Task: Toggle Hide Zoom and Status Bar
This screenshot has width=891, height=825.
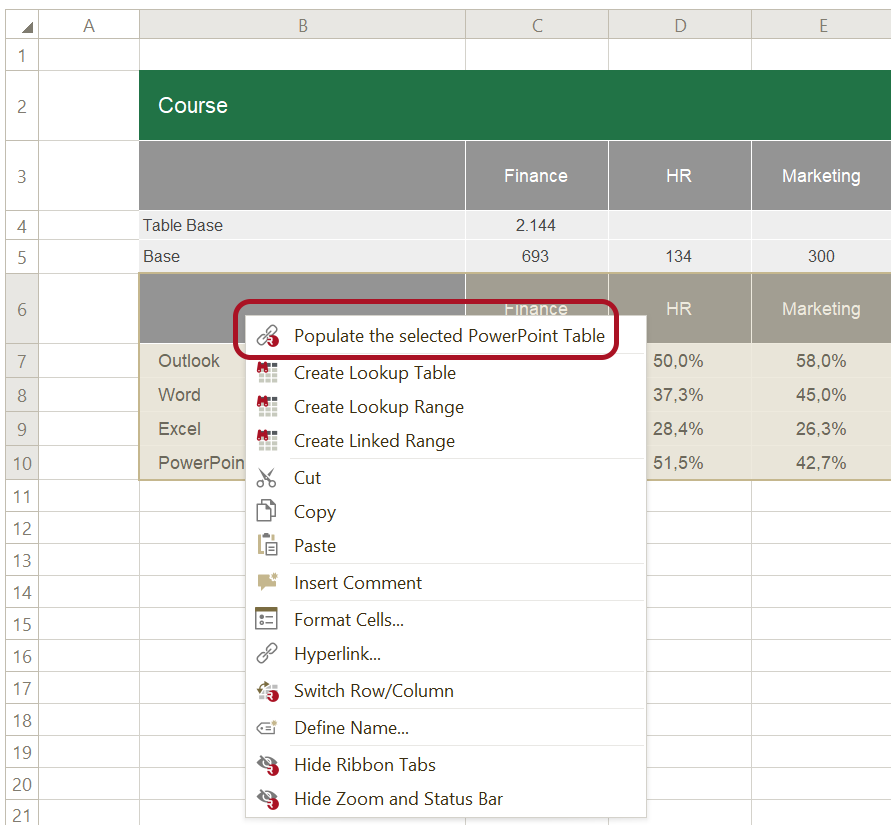Action: 398,799
